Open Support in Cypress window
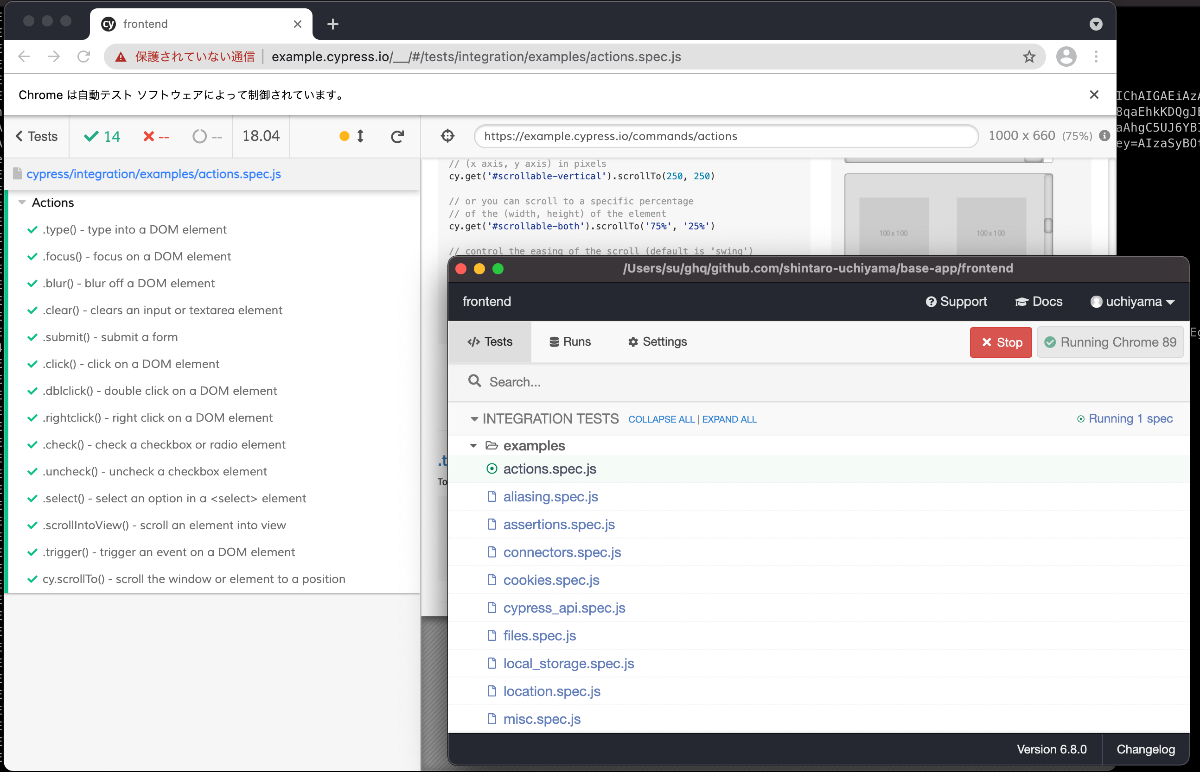The image size is (1200, 772). (x=956, y=301)
